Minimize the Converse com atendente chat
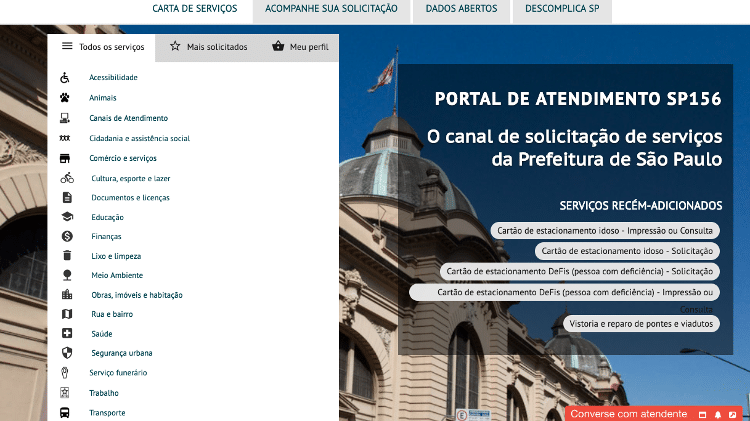The width and height of the screenshot is (750, 421). (703, 415)
